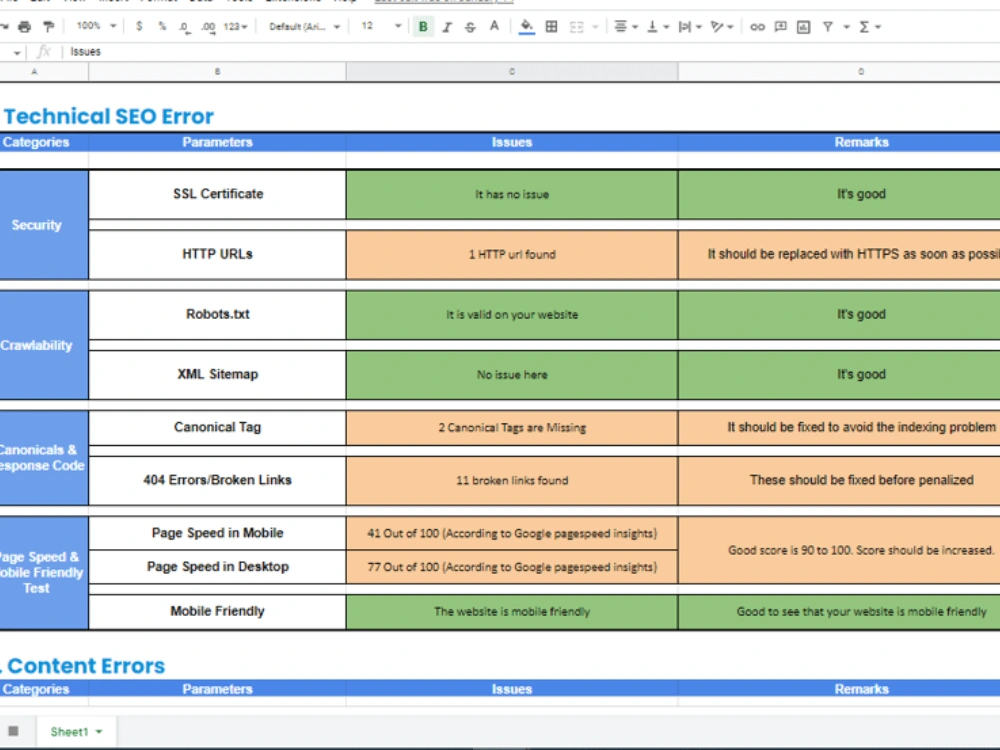Toggle bold formatting
This screenshot has height=750, width=1000.
pyautogui.click(x=423, y=27)
